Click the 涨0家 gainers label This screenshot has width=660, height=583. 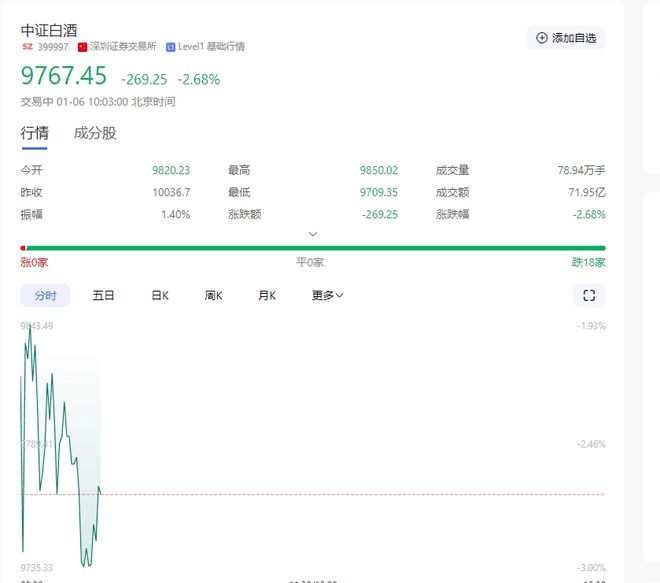click(34, 263)
